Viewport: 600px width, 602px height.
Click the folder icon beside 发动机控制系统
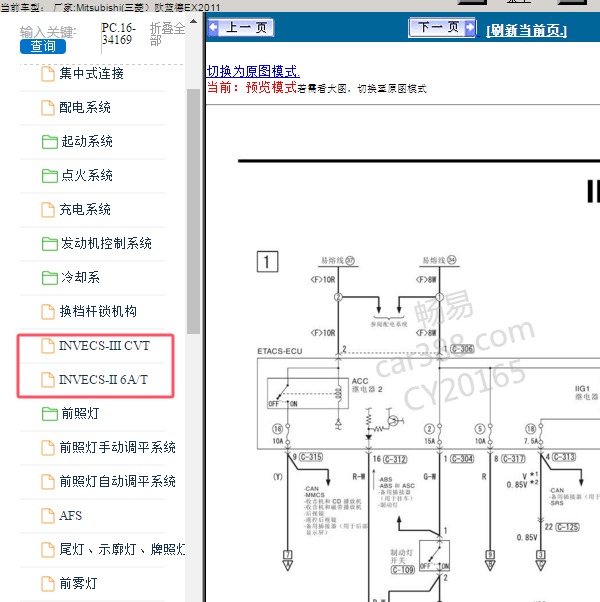pyautogui.click(x=50, y=244)
